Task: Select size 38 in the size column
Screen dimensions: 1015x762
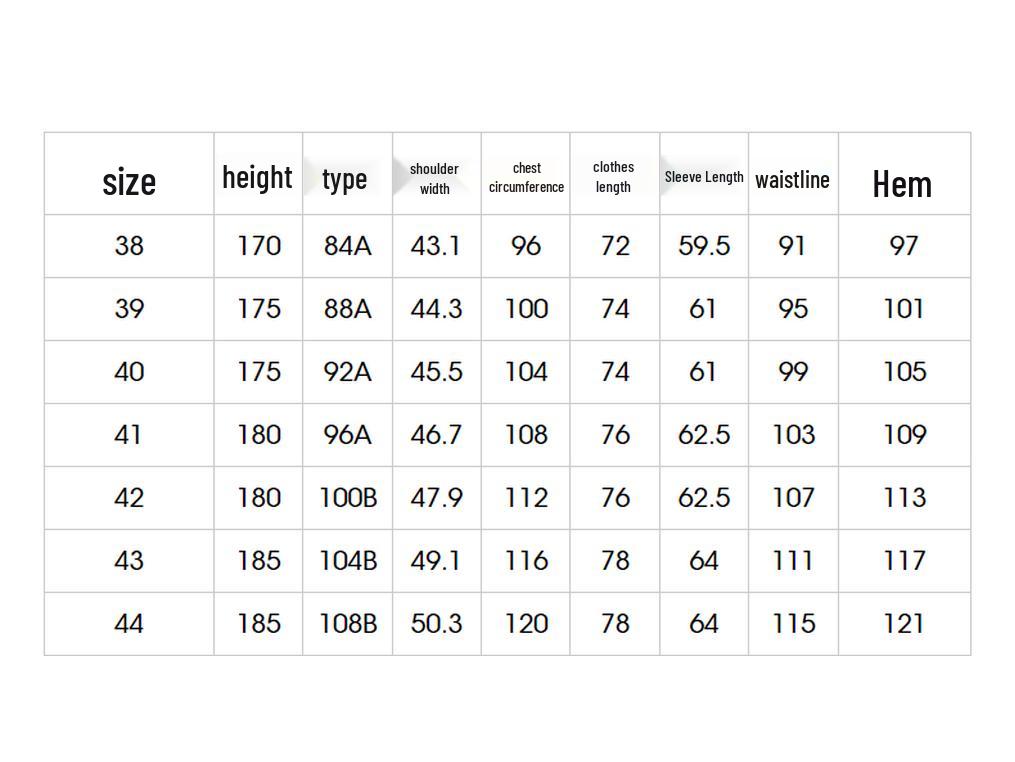Action: coord(129,246)
